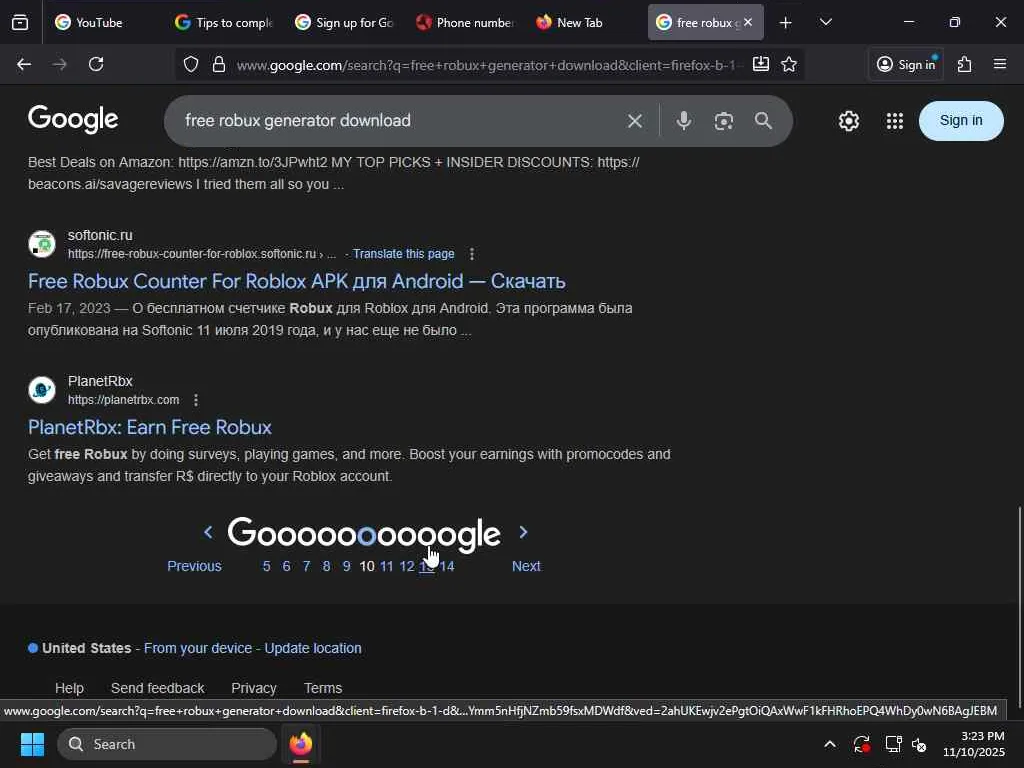Go to results page 14
The width and height of the screenshot is (1024, 768).
coord(447,566)
